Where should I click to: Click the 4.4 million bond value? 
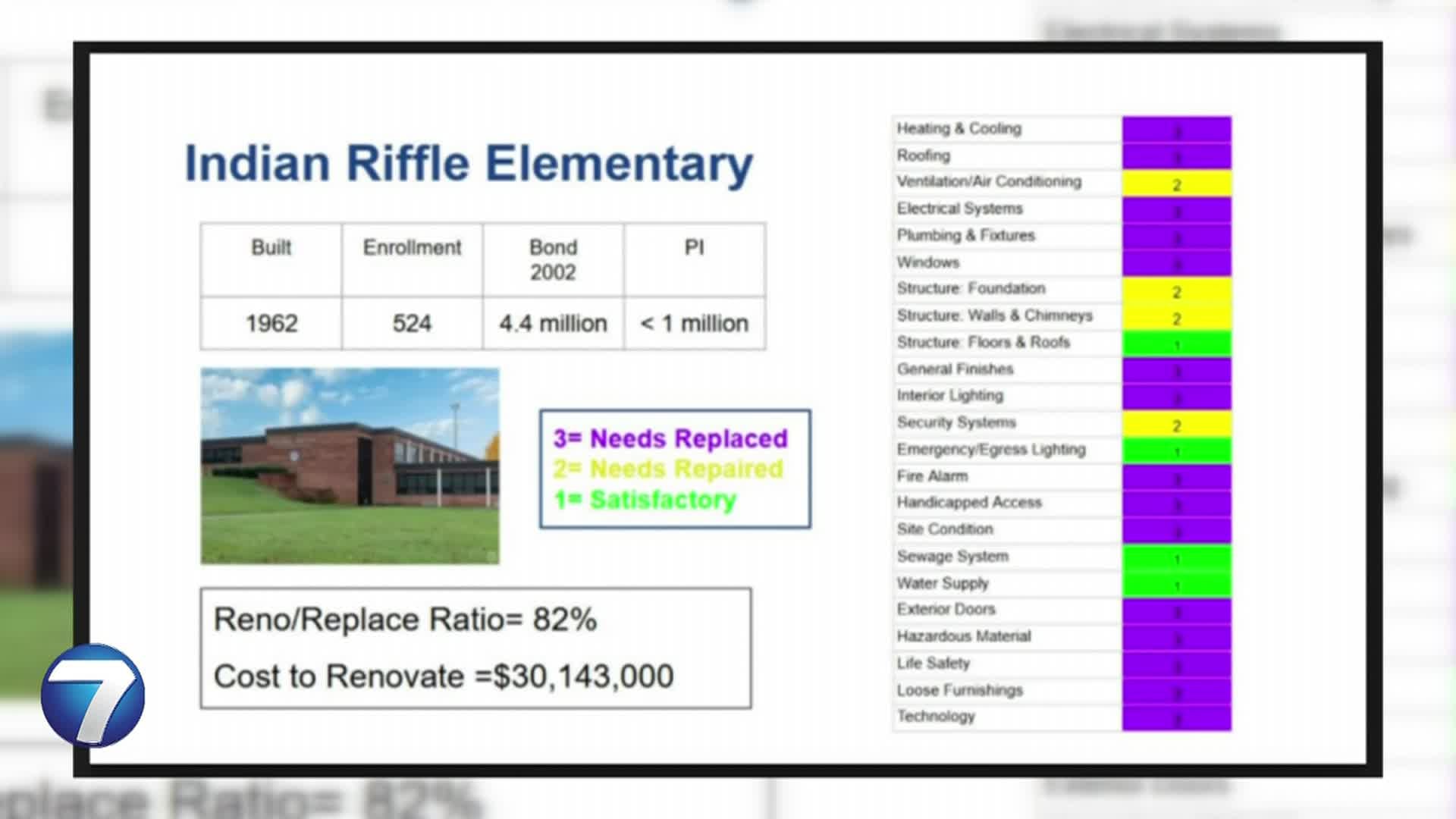pos(553,323)
